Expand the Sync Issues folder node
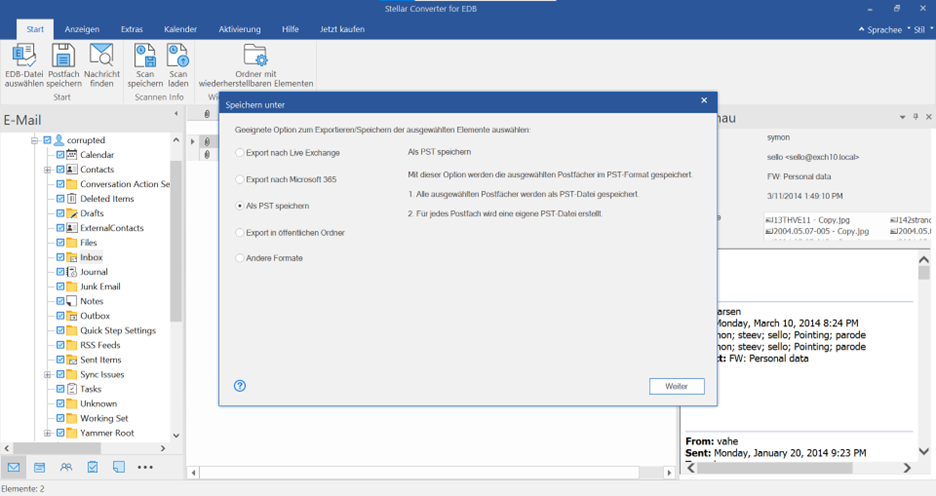The image size is (936, 496). click(48, 375)
